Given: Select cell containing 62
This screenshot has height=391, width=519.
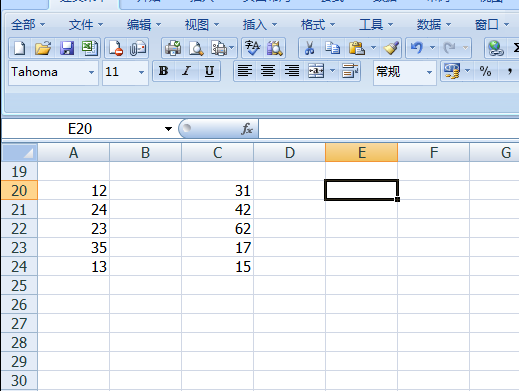Looking at the screenshot, I should coord(218,228).
